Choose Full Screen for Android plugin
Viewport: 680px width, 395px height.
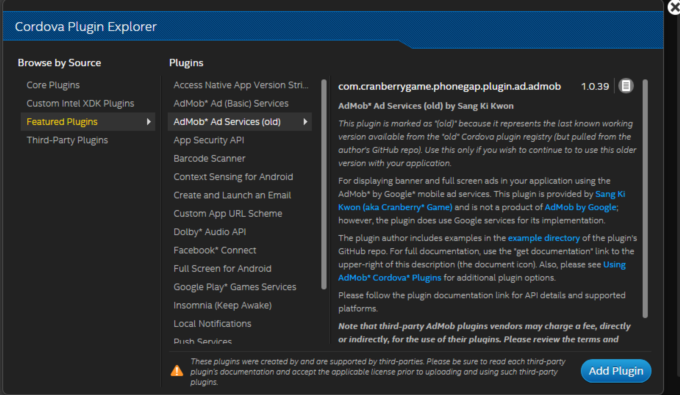[222, 268]
